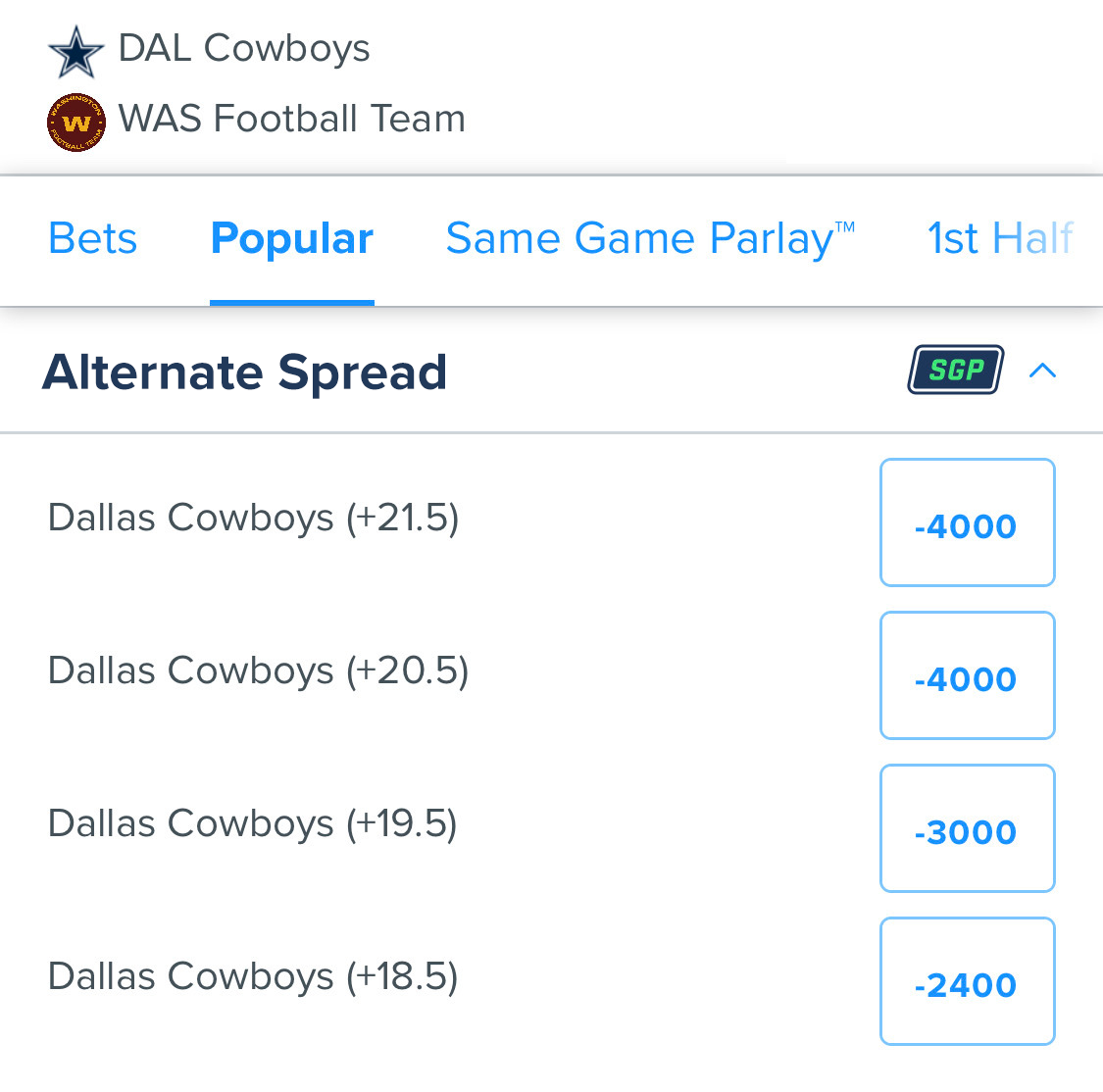Expand the 1st Half section tab
This screenshot has width=1103, height=1092.
[1000, 237]
